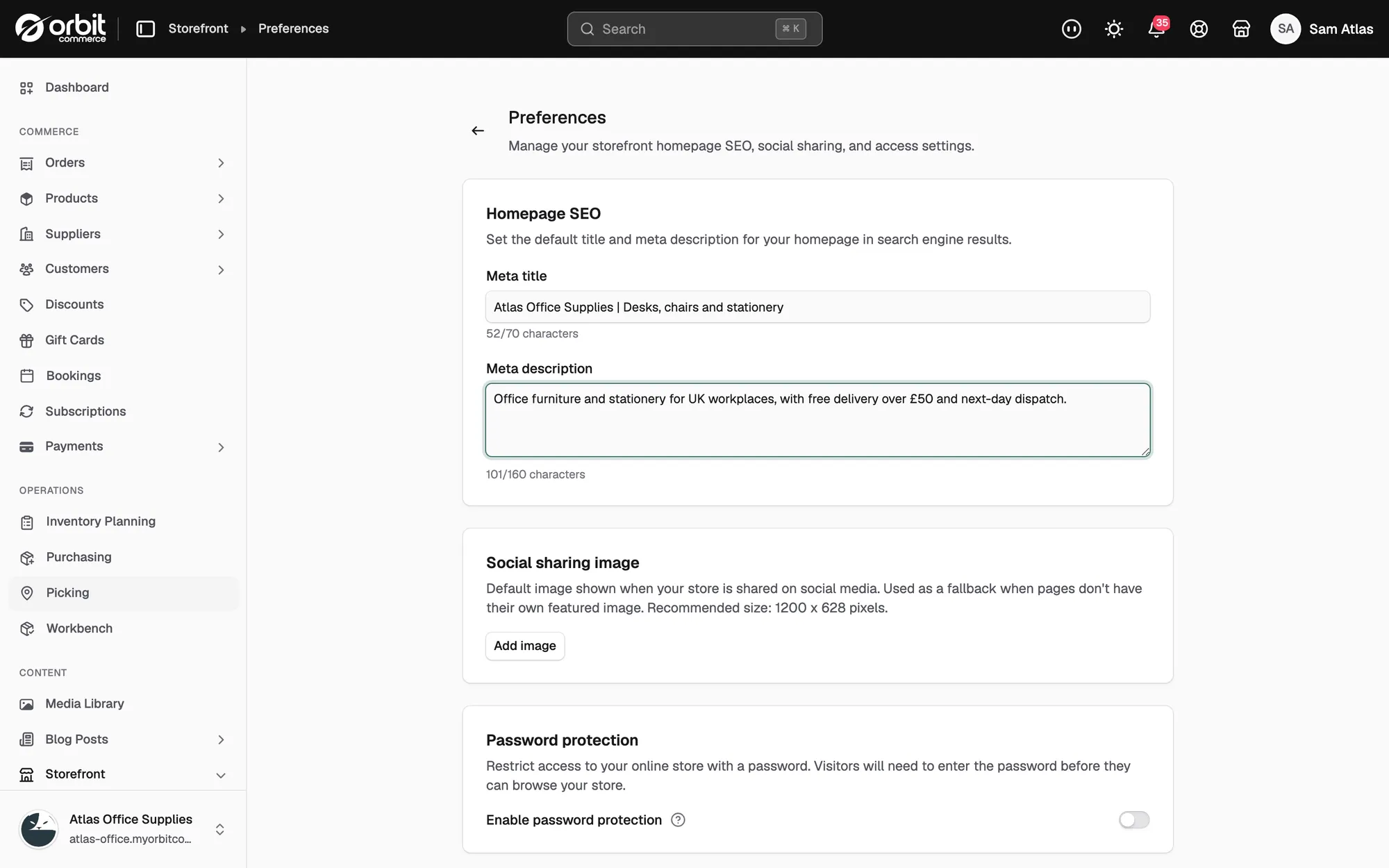Open Bookings in the sidebar
This screenshot has width=1389, height=868.
point(124,376)
